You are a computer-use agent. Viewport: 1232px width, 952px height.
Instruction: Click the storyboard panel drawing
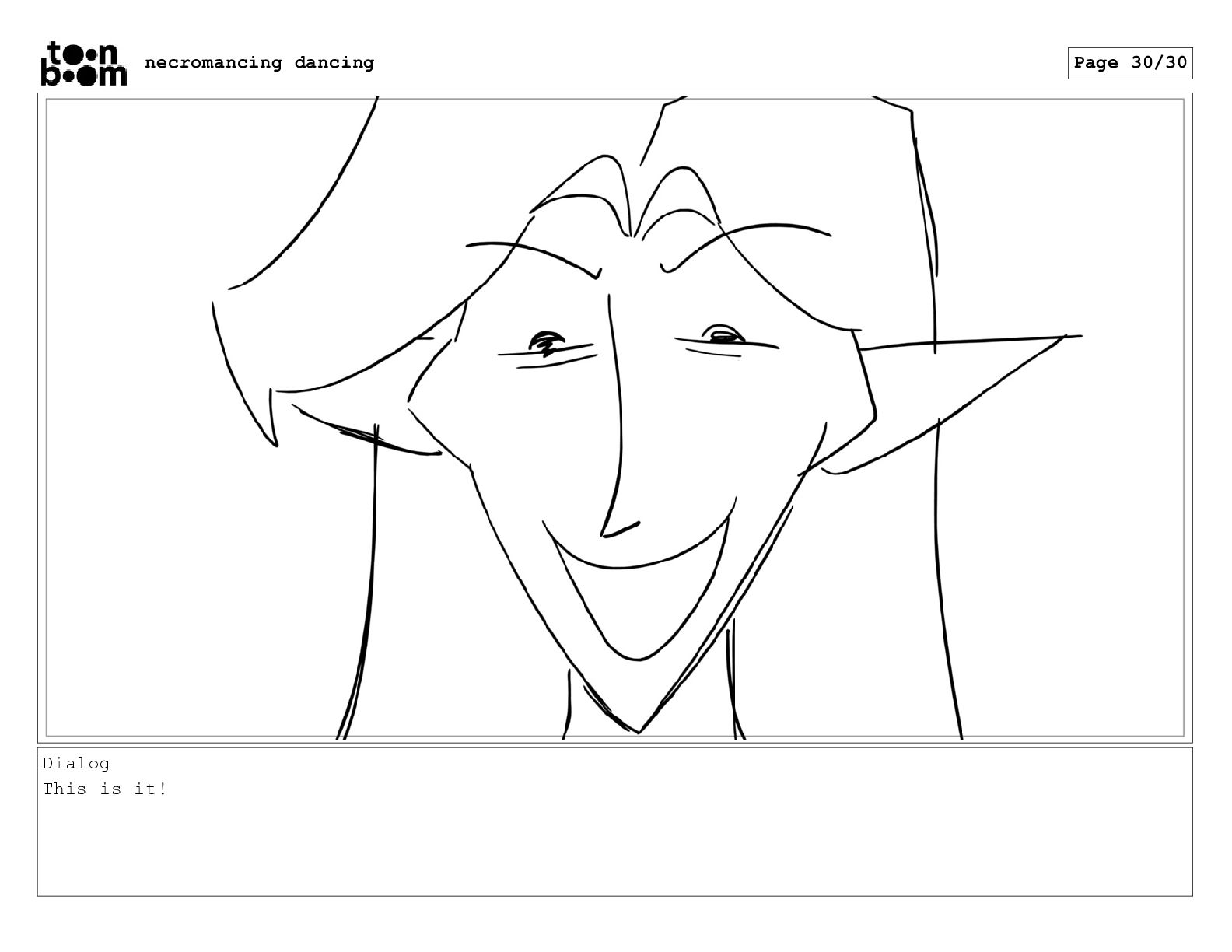(x=614, y=418)
